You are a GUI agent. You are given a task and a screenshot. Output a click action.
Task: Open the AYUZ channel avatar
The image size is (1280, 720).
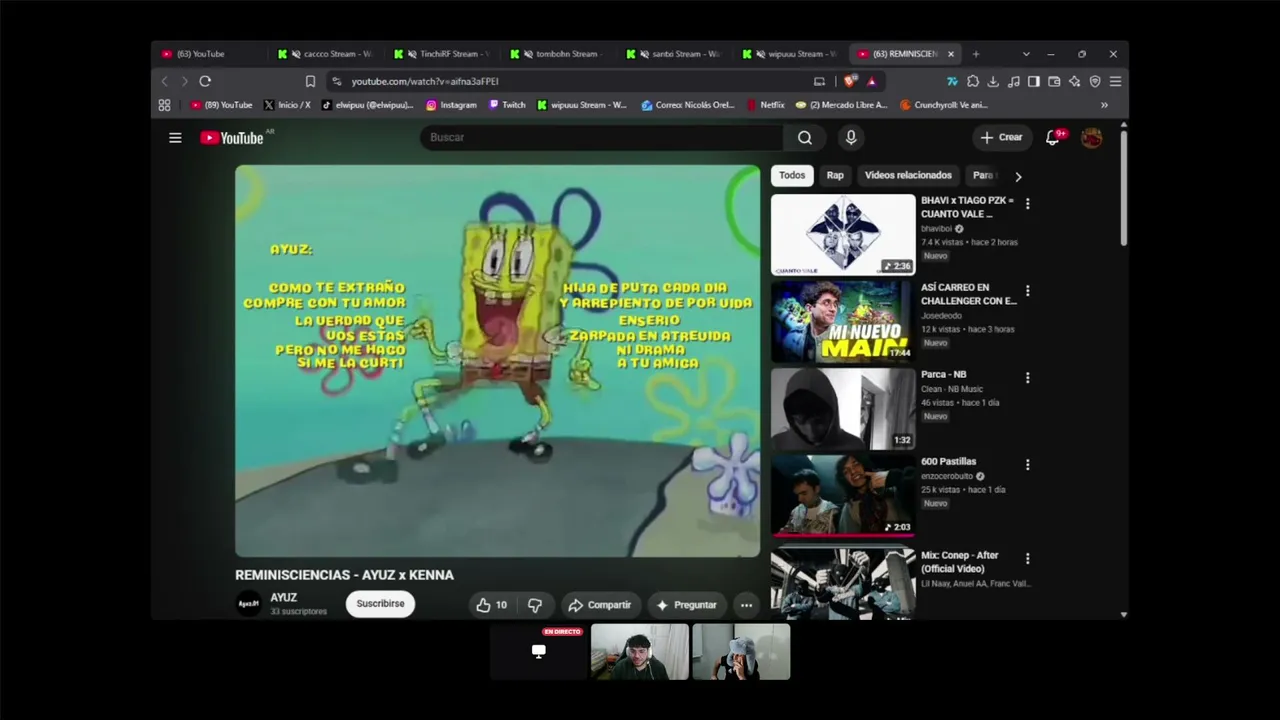point(248,603)
